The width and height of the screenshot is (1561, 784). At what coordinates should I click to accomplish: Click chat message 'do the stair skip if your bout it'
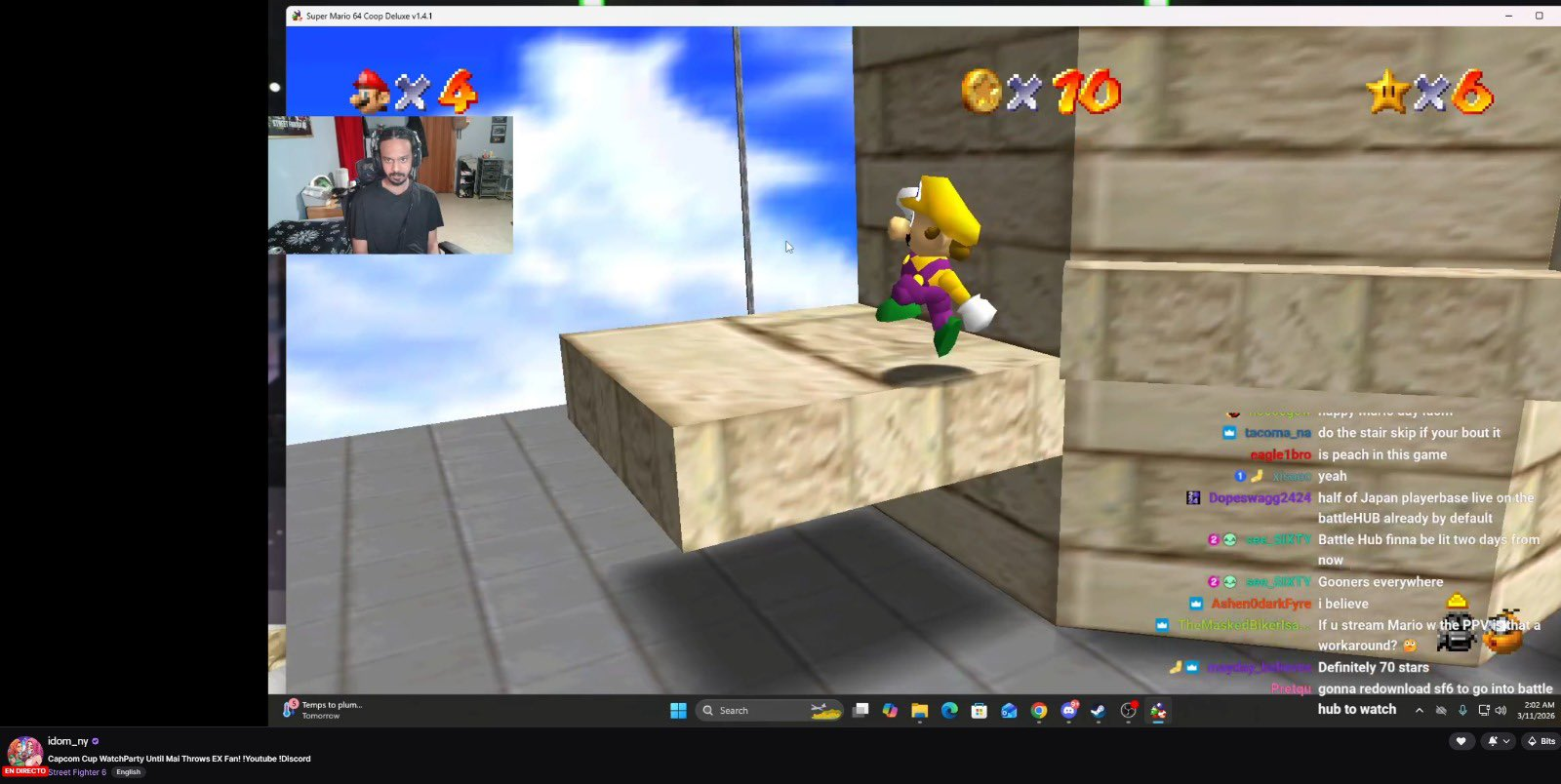coord(1409,433)
